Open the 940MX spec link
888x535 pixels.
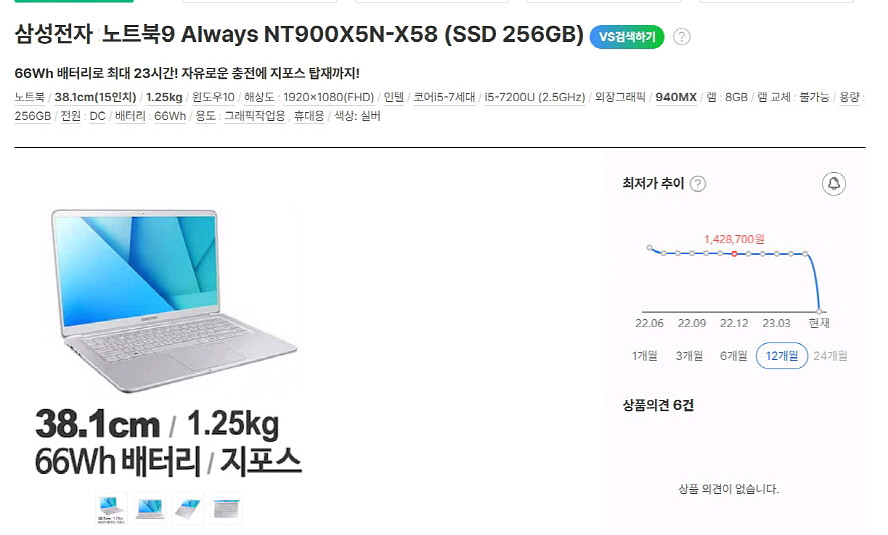click(676, 97)
